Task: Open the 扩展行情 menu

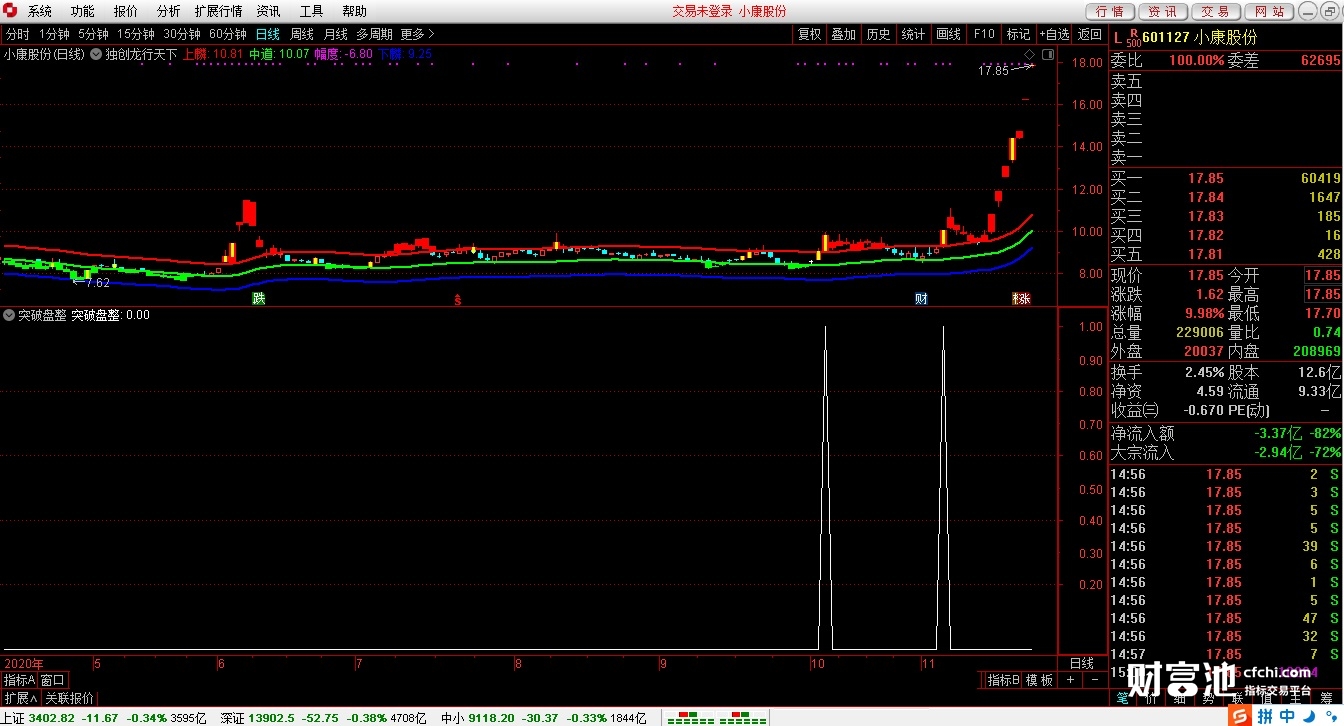Action: tap(218, 11)
